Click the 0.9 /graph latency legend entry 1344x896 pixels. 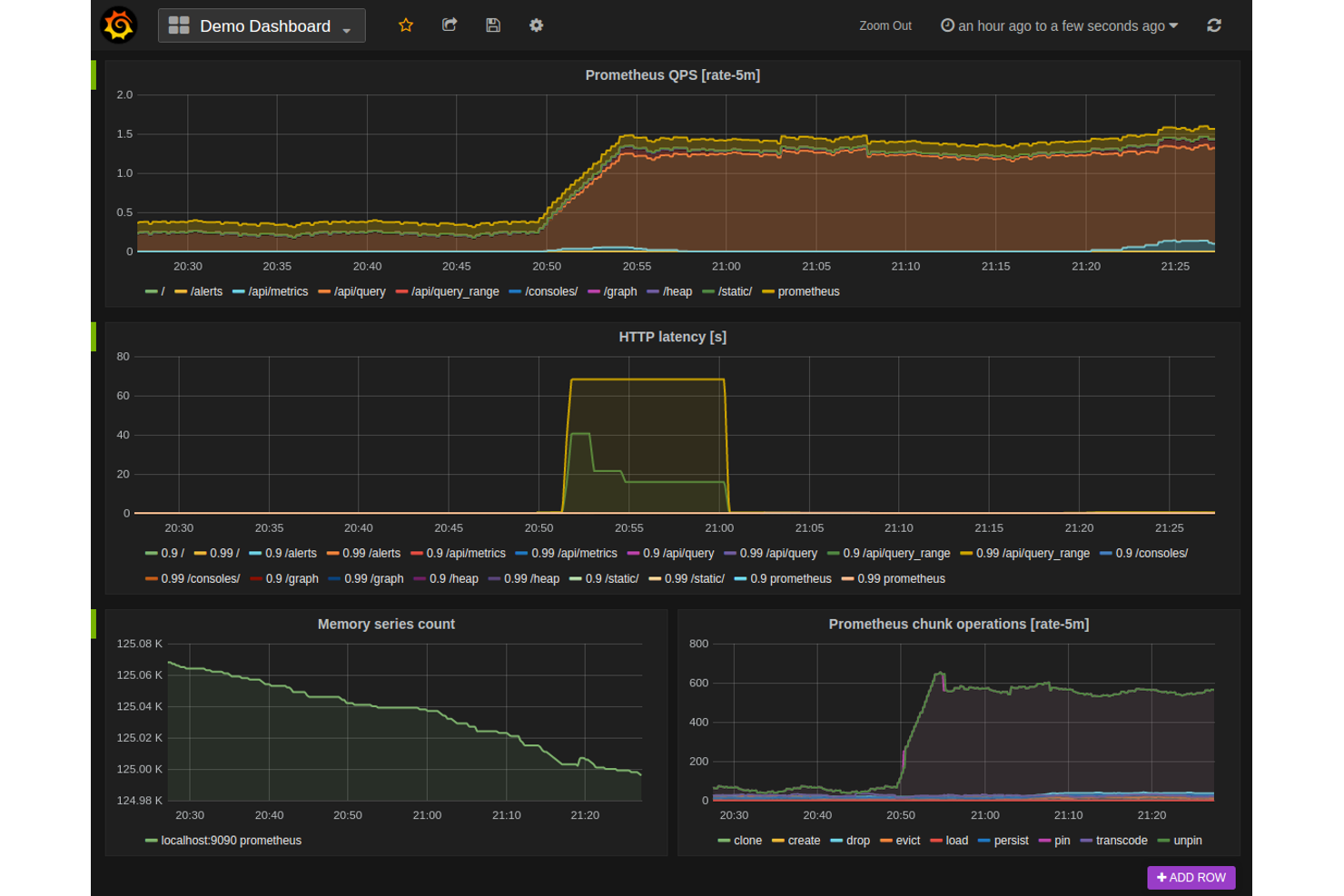[x=292, y=578]
